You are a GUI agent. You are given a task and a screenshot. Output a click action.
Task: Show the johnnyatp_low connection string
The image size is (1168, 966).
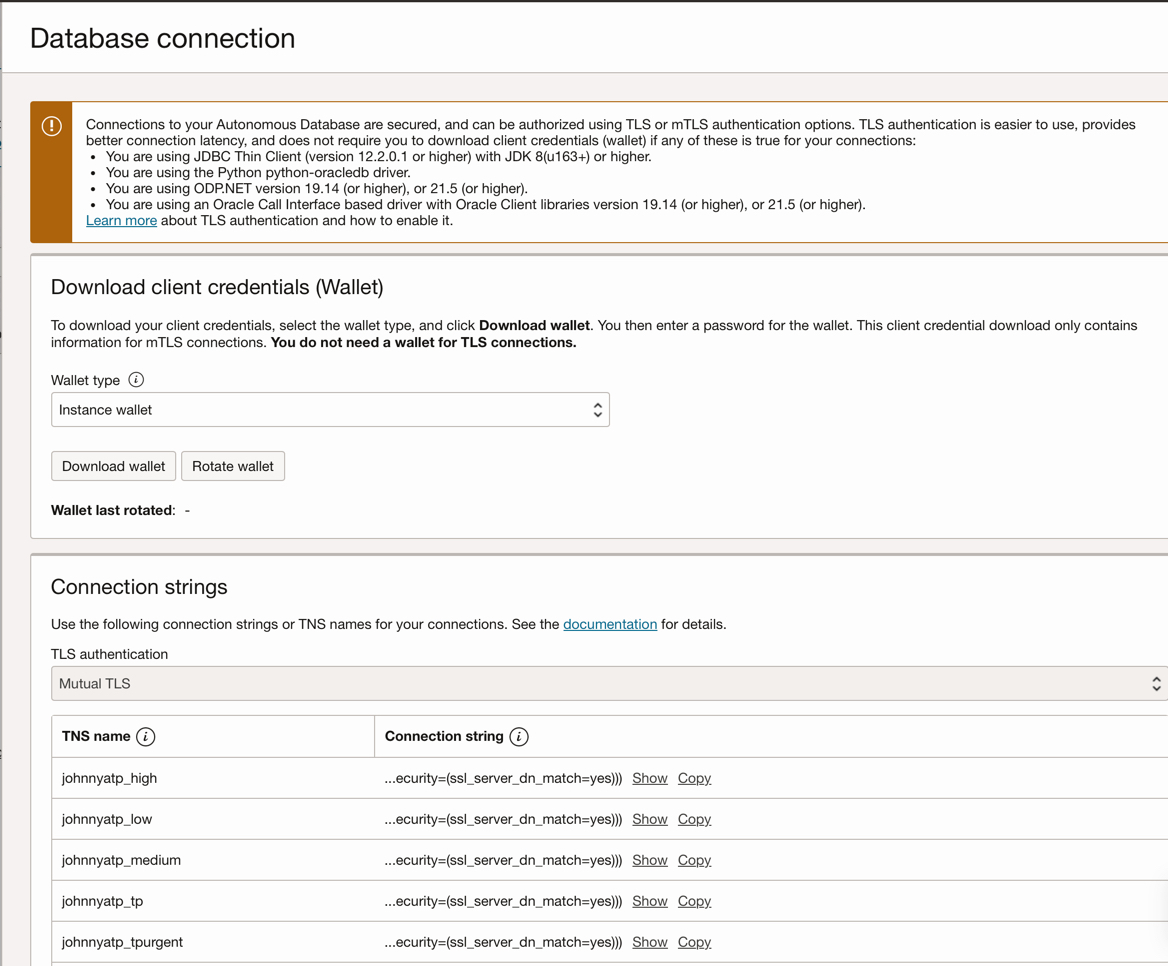[x=650, y=819]
